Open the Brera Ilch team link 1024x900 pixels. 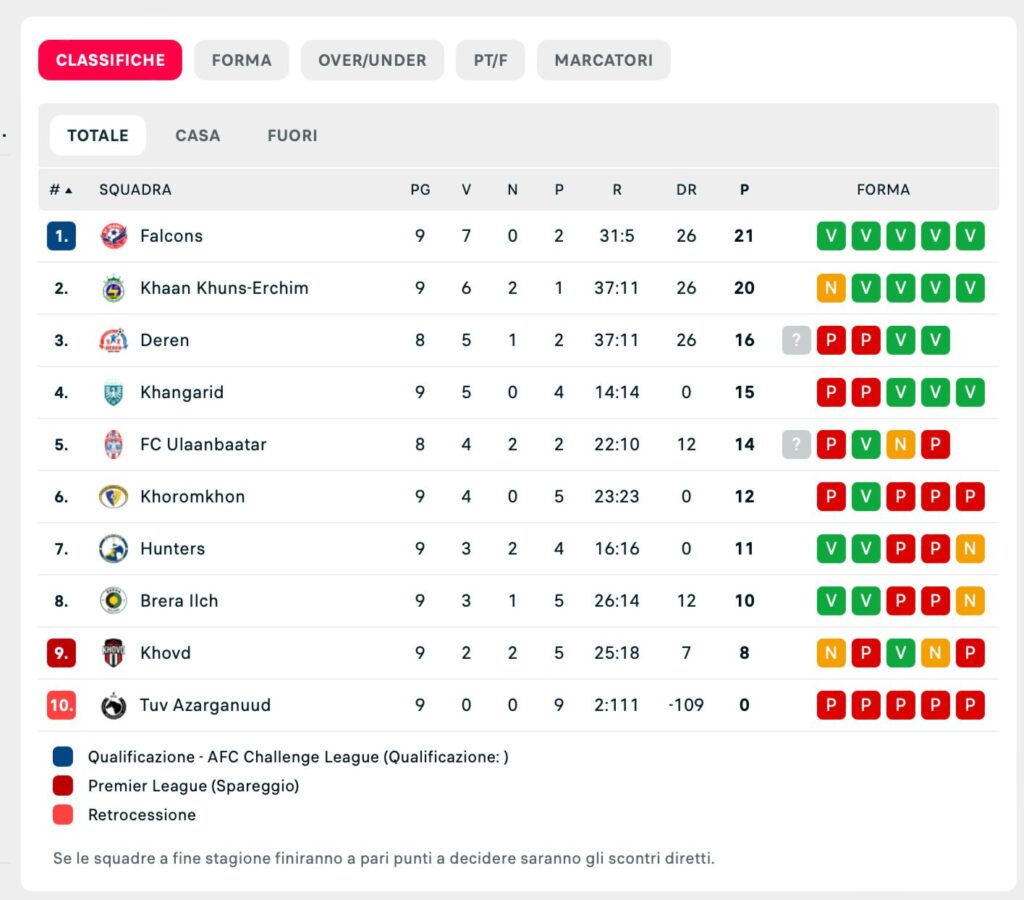(179, 601)
